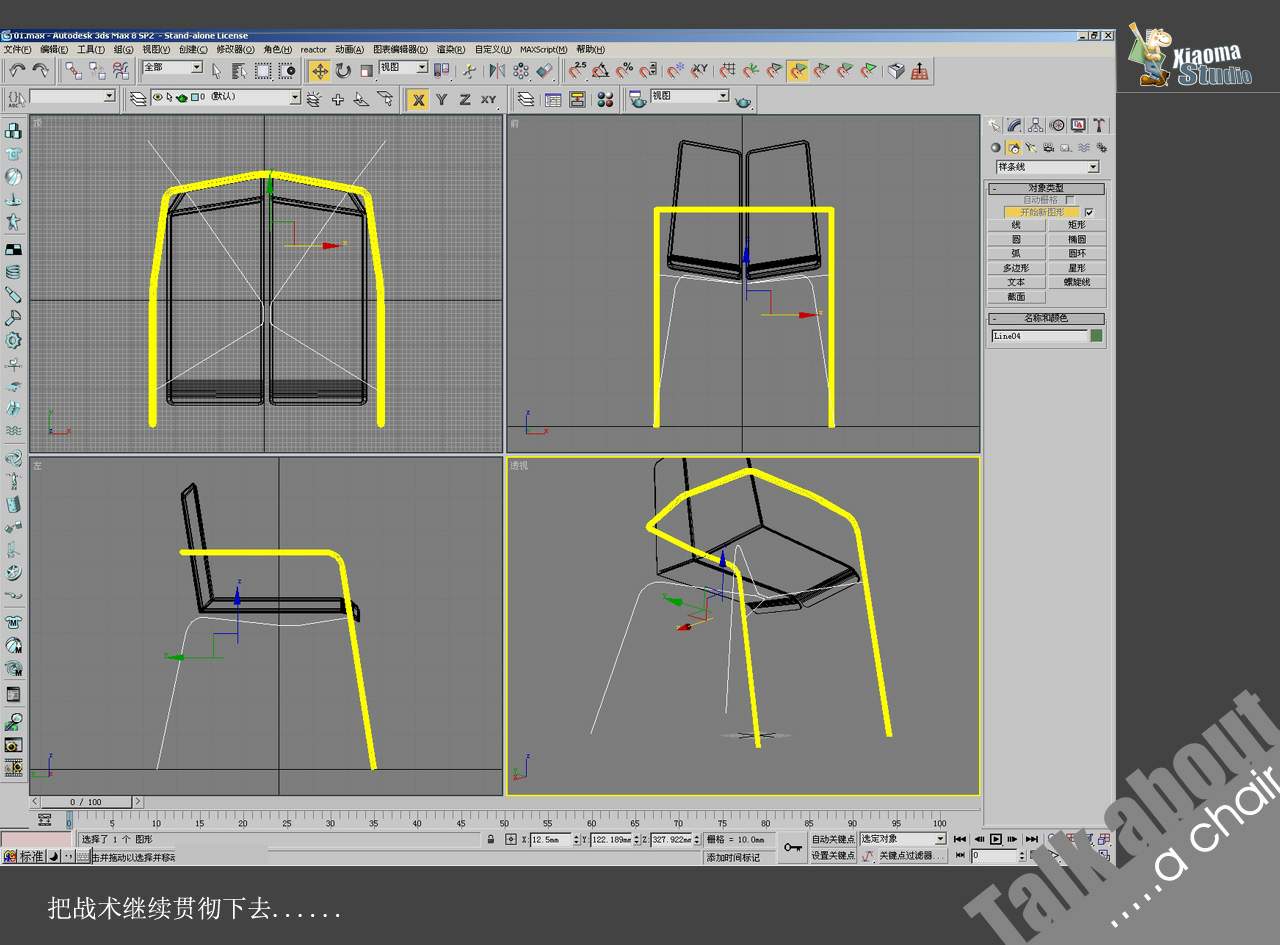
Task: Click the quick render teapot icon
Action: [743, 100]
